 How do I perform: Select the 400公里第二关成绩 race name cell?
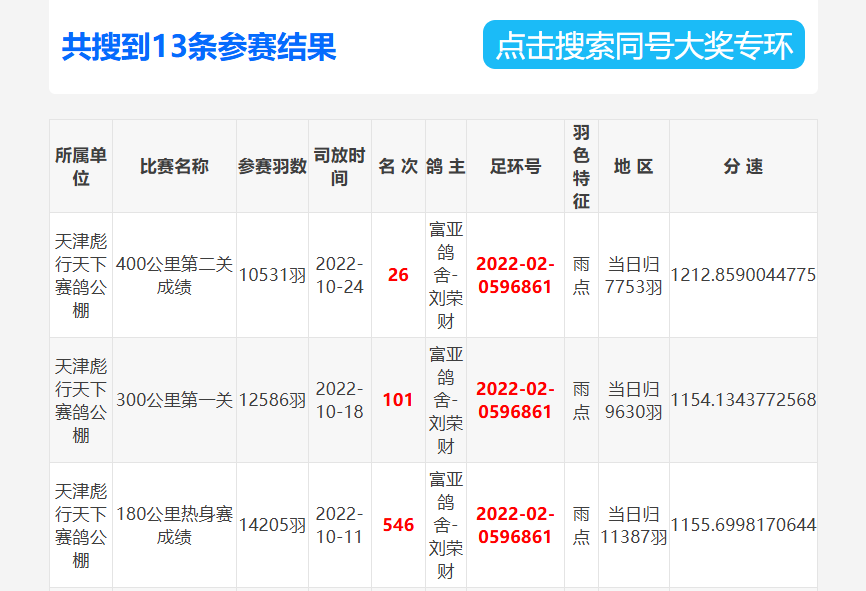click(x=174, y=275)
